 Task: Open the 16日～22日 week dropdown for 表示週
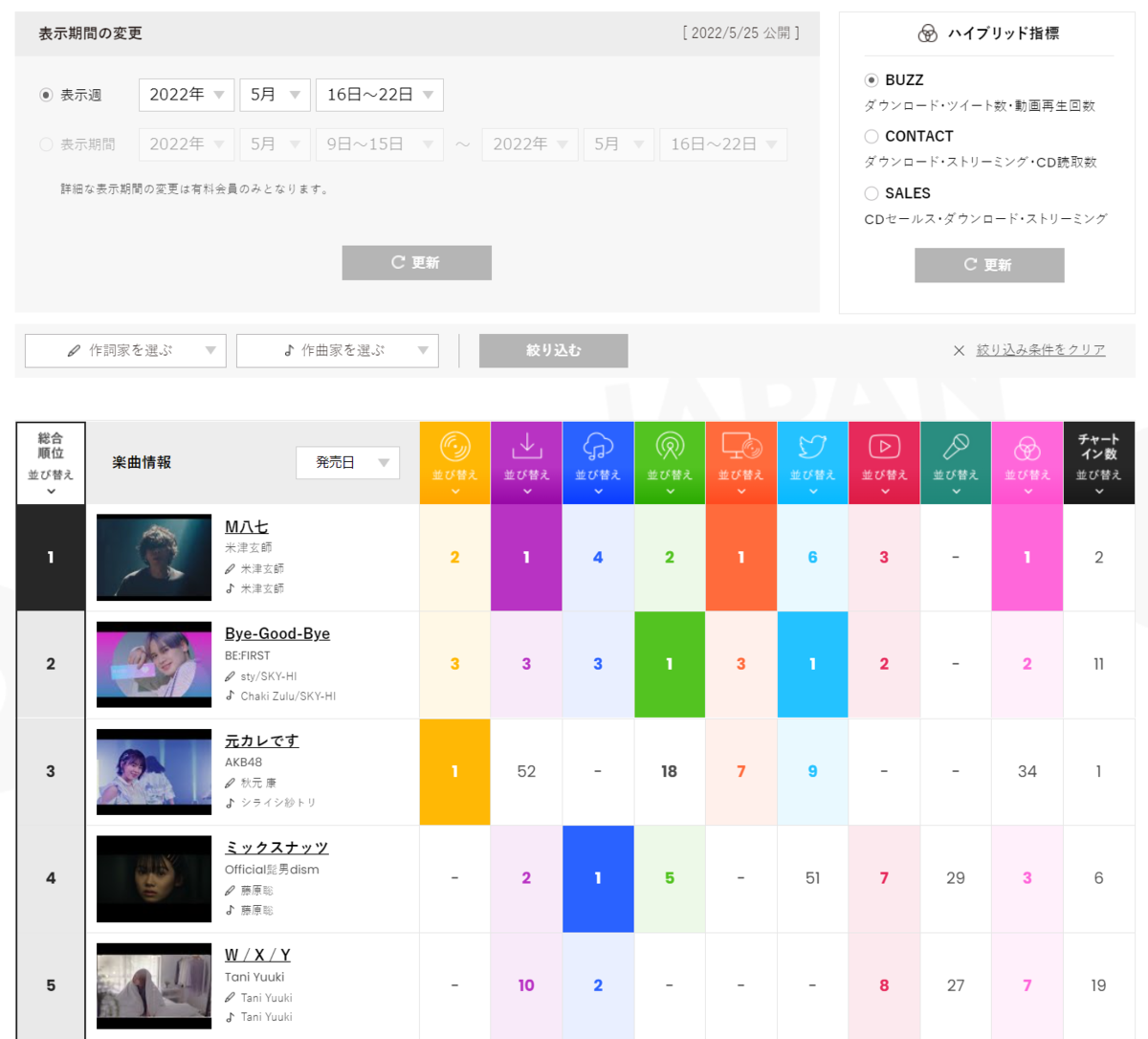(x=380, y=95)
